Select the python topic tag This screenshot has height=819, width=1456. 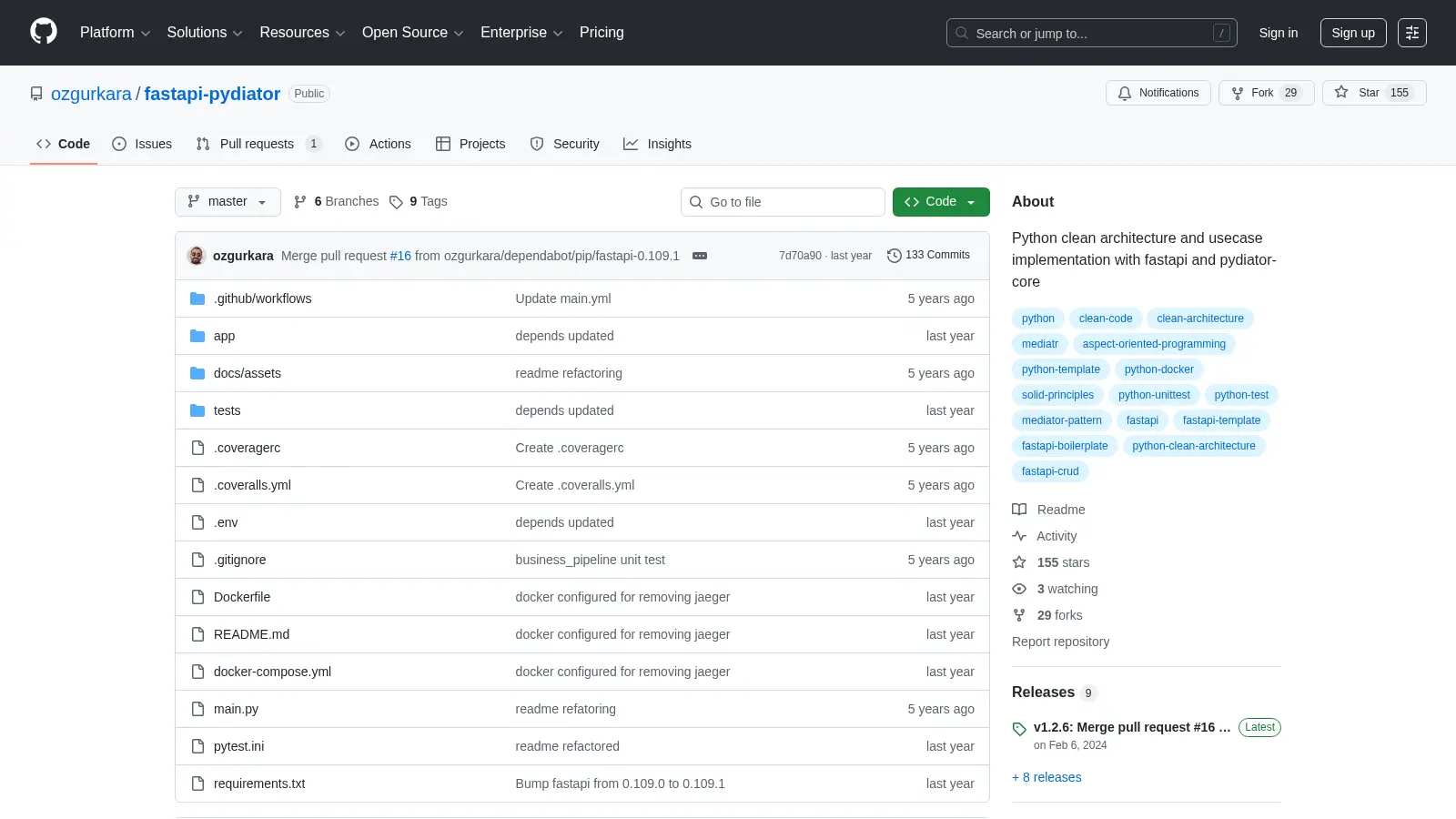[1037, 318]
